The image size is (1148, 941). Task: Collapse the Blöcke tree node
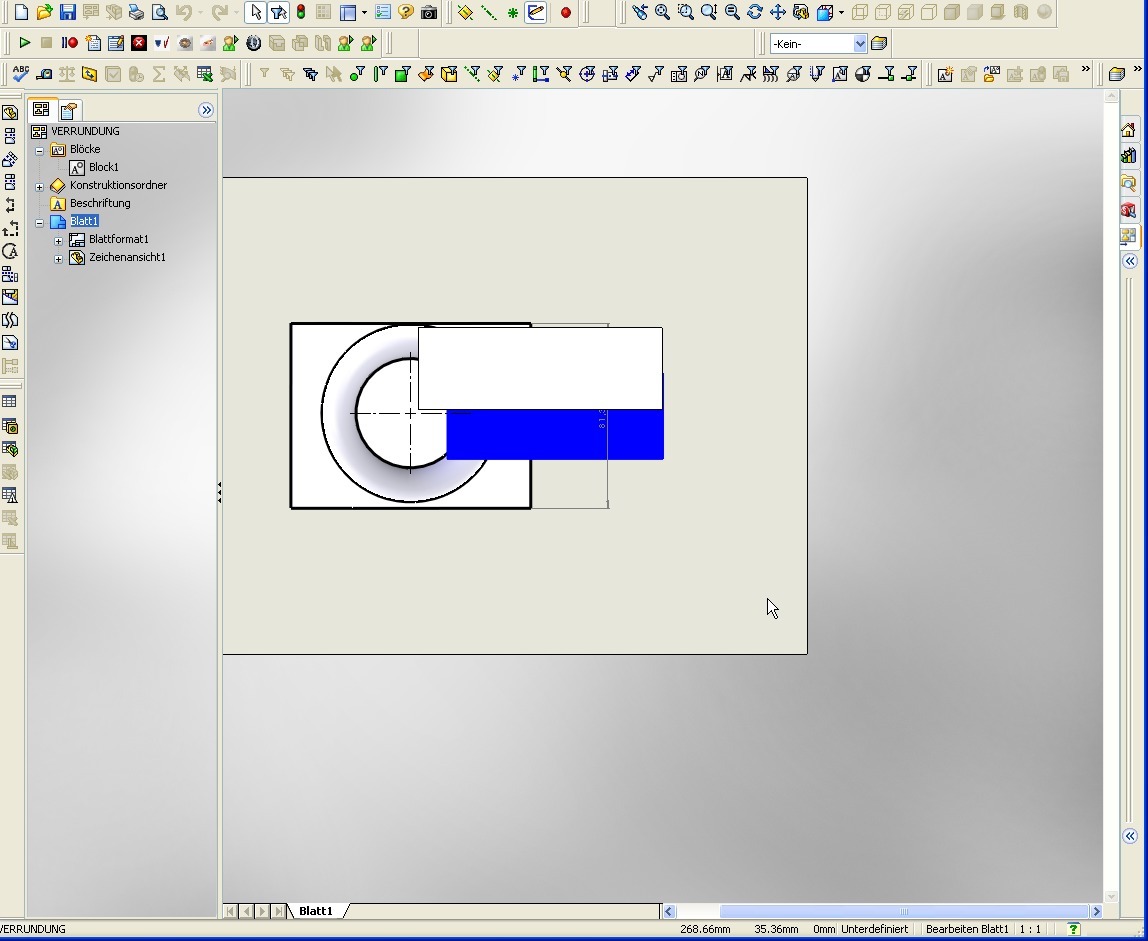(40, 150)
